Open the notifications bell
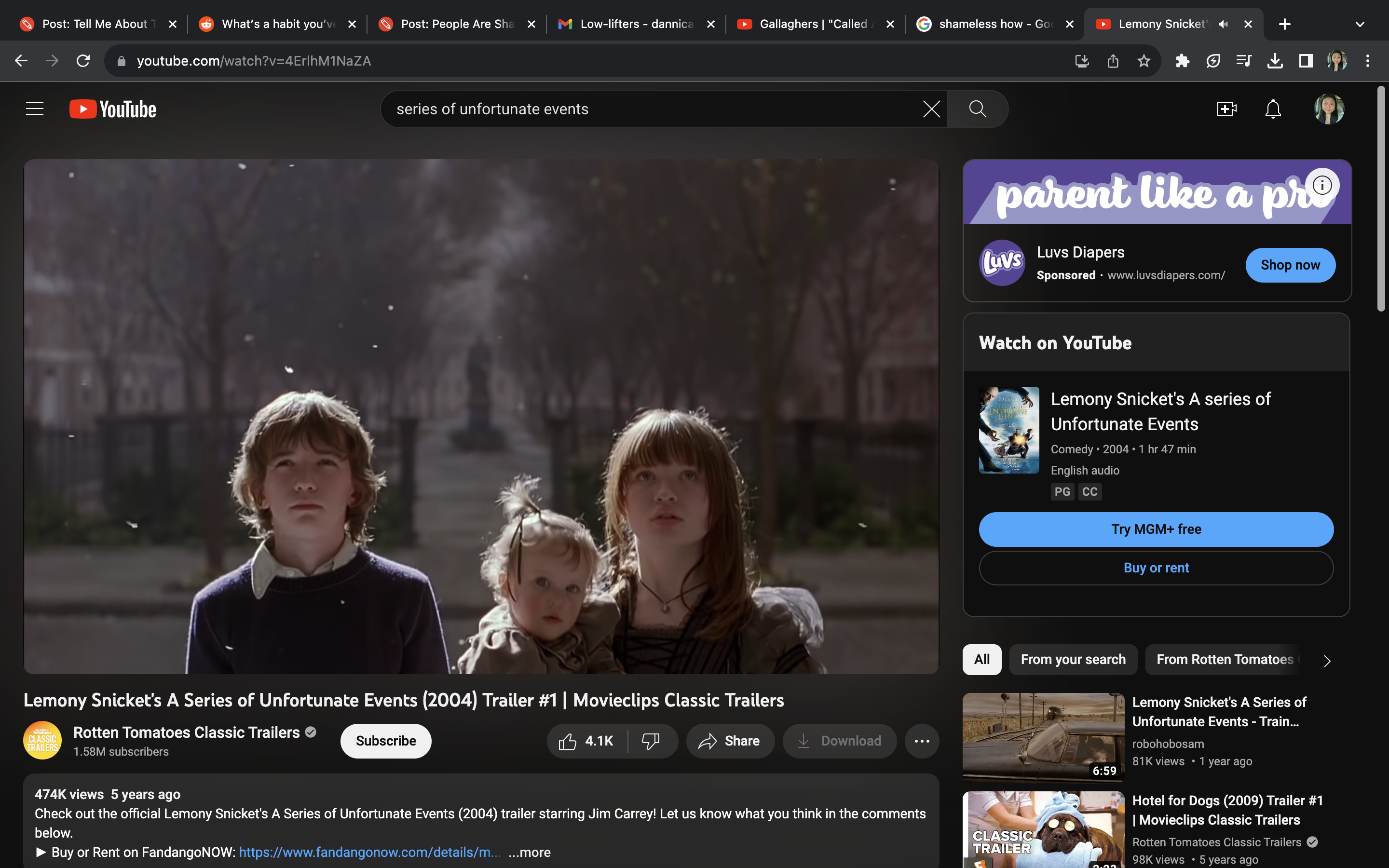 point(1273,109)
